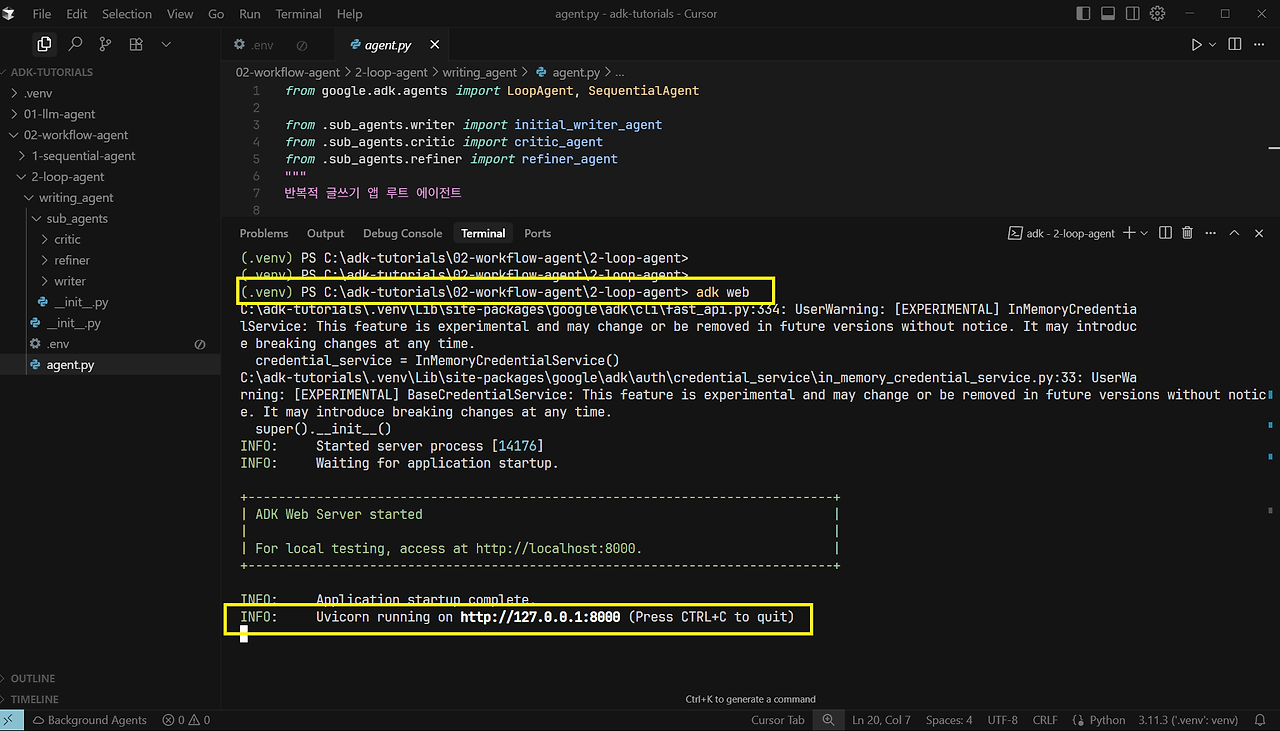The width and height of the screenshot is (1280, 731).
Task: Open Background Agents from status bar
Action: [x=89, y=720]
